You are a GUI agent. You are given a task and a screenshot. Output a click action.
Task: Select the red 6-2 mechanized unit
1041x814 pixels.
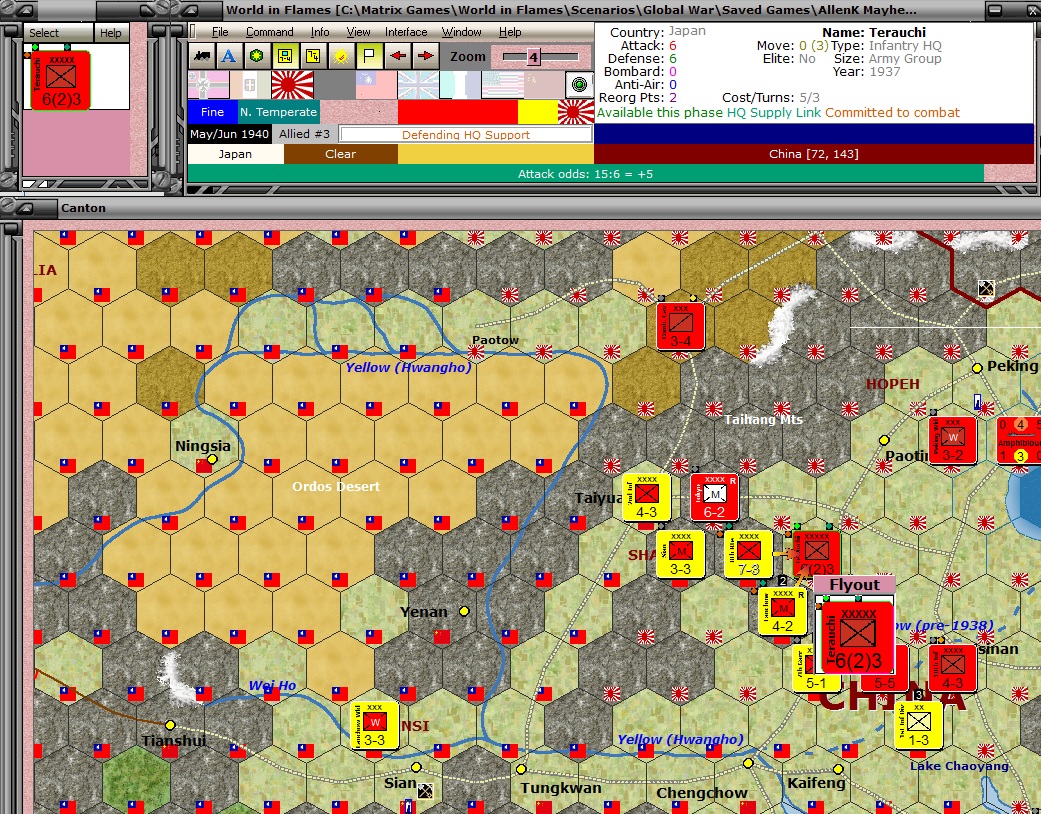pyautogui.click(x=714, y=497)
